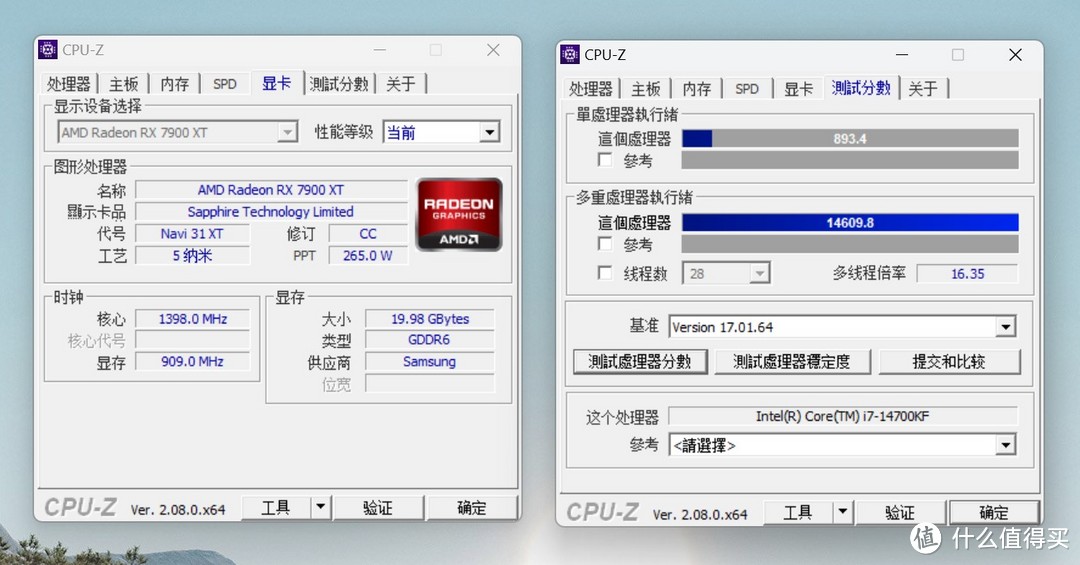The width and height of the screenshot is (1080, 565).
Task: Click the 5 纳米 process field
Action: click(x=192, y=256)
